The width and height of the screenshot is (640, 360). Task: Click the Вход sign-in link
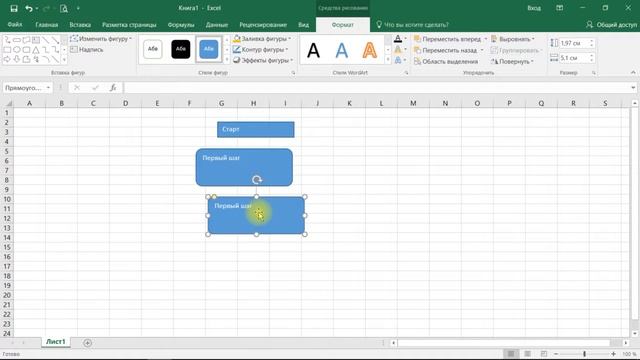(534, 8)
